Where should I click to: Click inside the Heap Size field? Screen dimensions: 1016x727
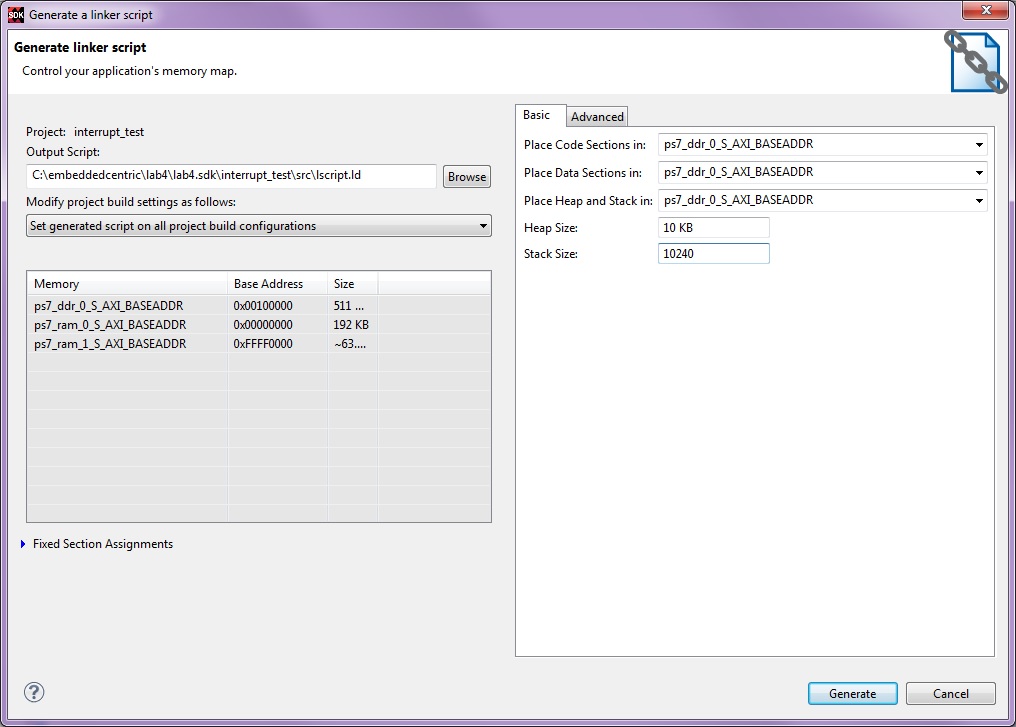(712, 227)
